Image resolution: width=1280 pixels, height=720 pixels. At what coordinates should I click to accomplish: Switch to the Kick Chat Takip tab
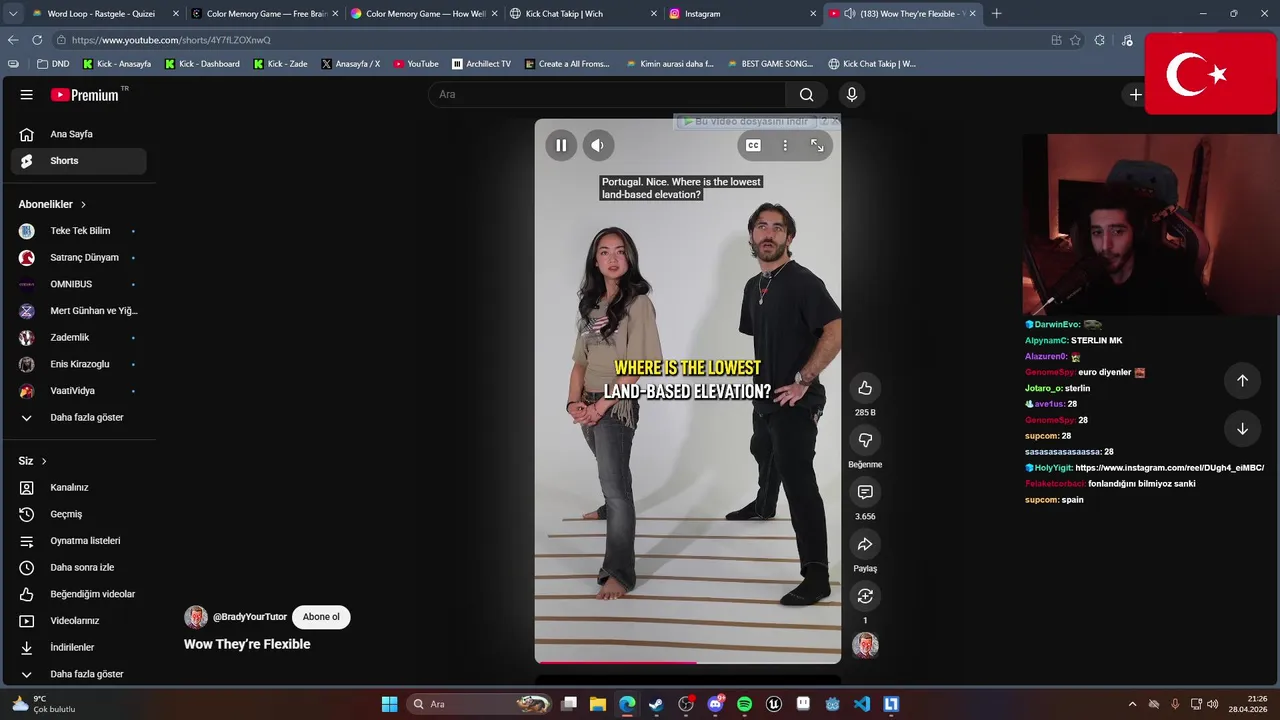(583, 14)
